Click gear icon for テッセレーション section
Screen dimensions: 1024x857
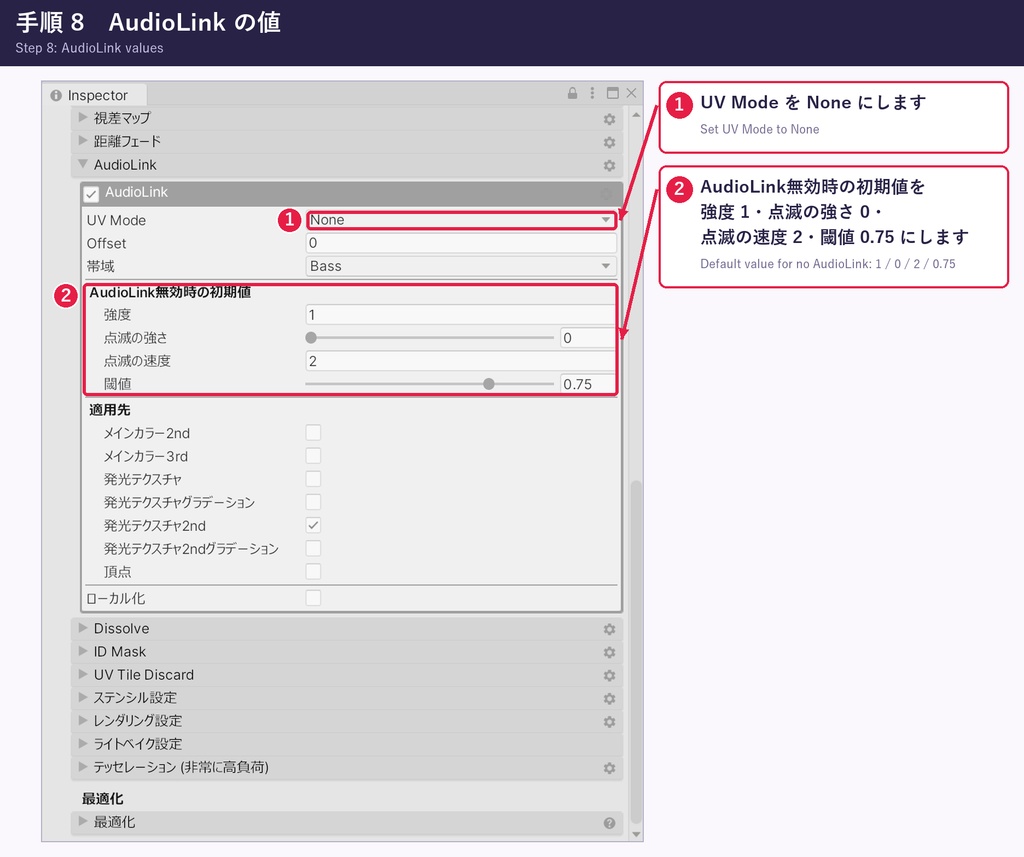point(609,768)
